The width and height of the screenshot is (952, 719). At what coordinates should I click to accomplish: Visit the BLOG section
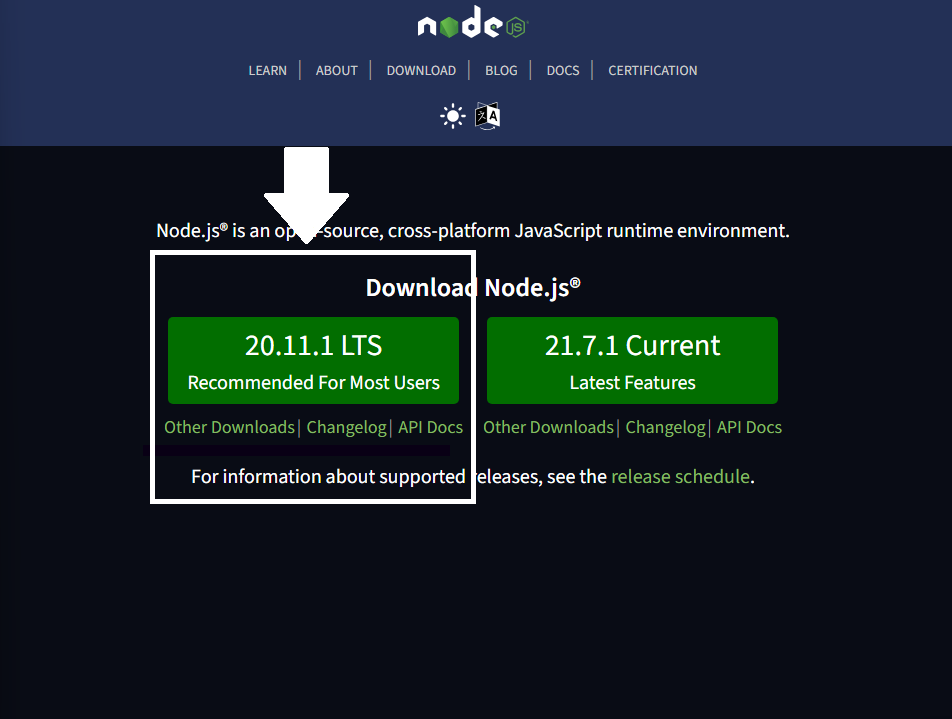coord(501,70)
